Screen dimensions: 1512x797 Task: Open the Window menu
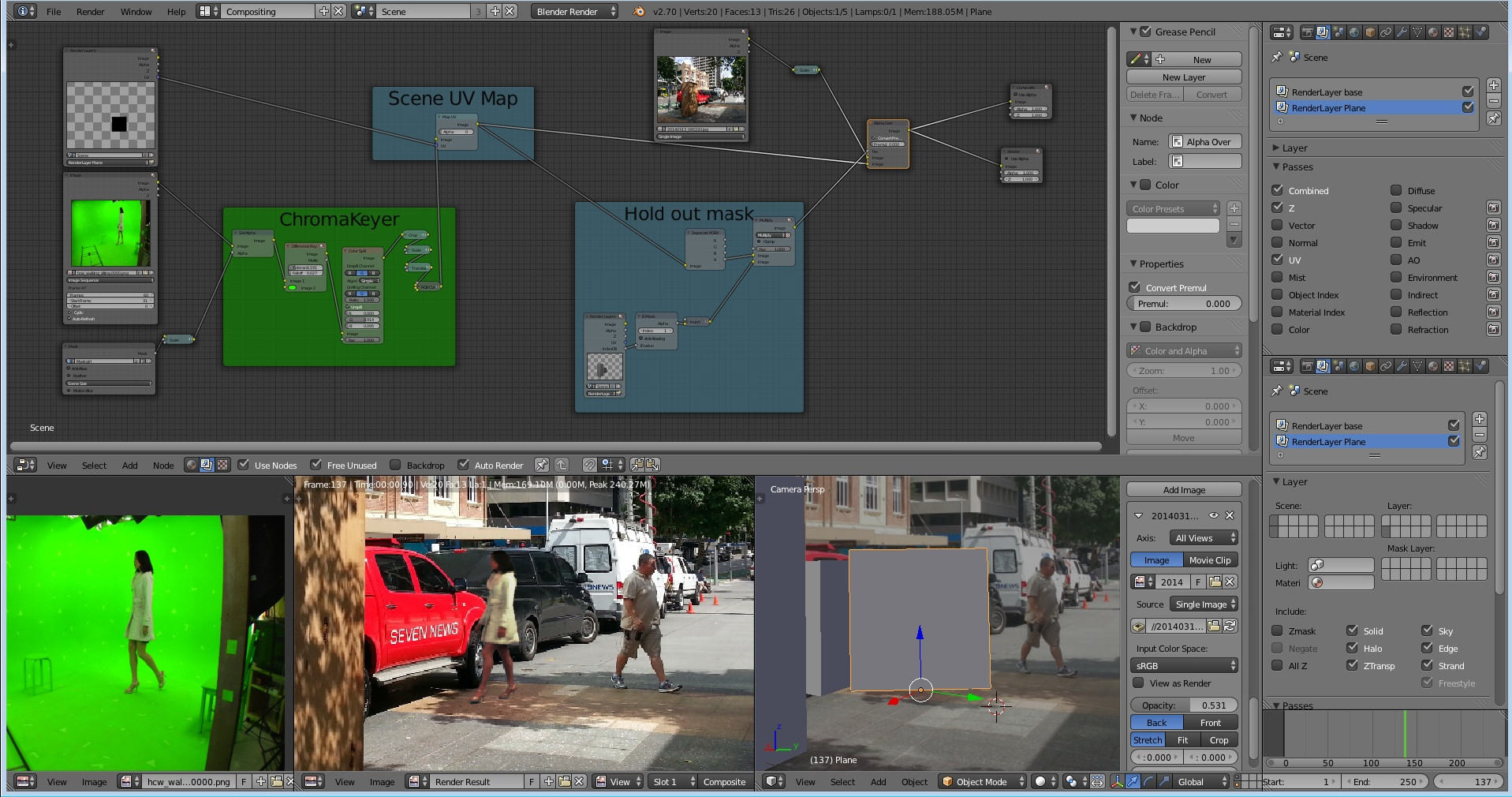click(136, 11)
